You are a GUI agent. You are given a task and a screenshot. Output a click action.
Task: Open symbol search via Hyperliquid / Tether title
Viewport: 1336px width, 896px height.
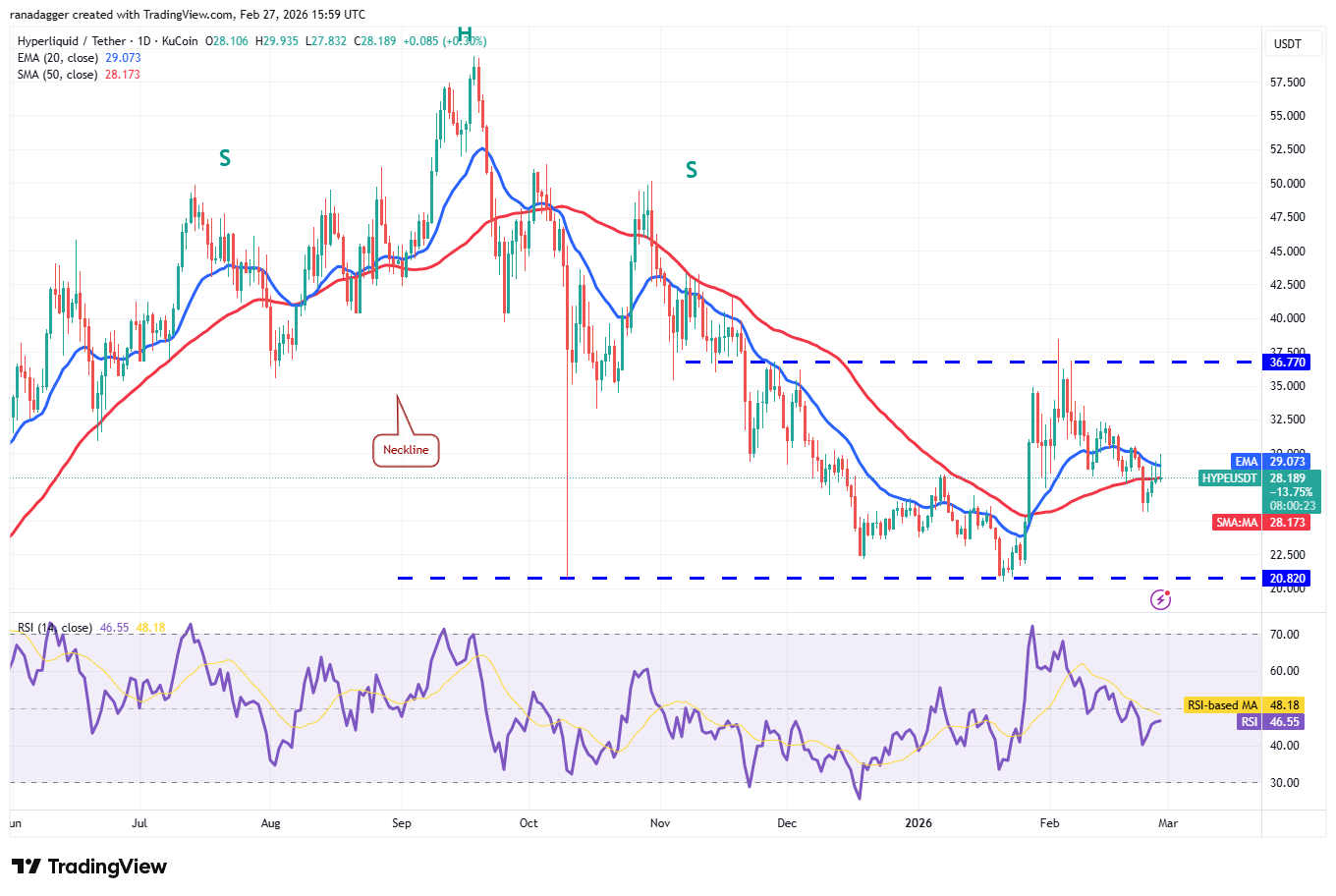pos(74,41)
